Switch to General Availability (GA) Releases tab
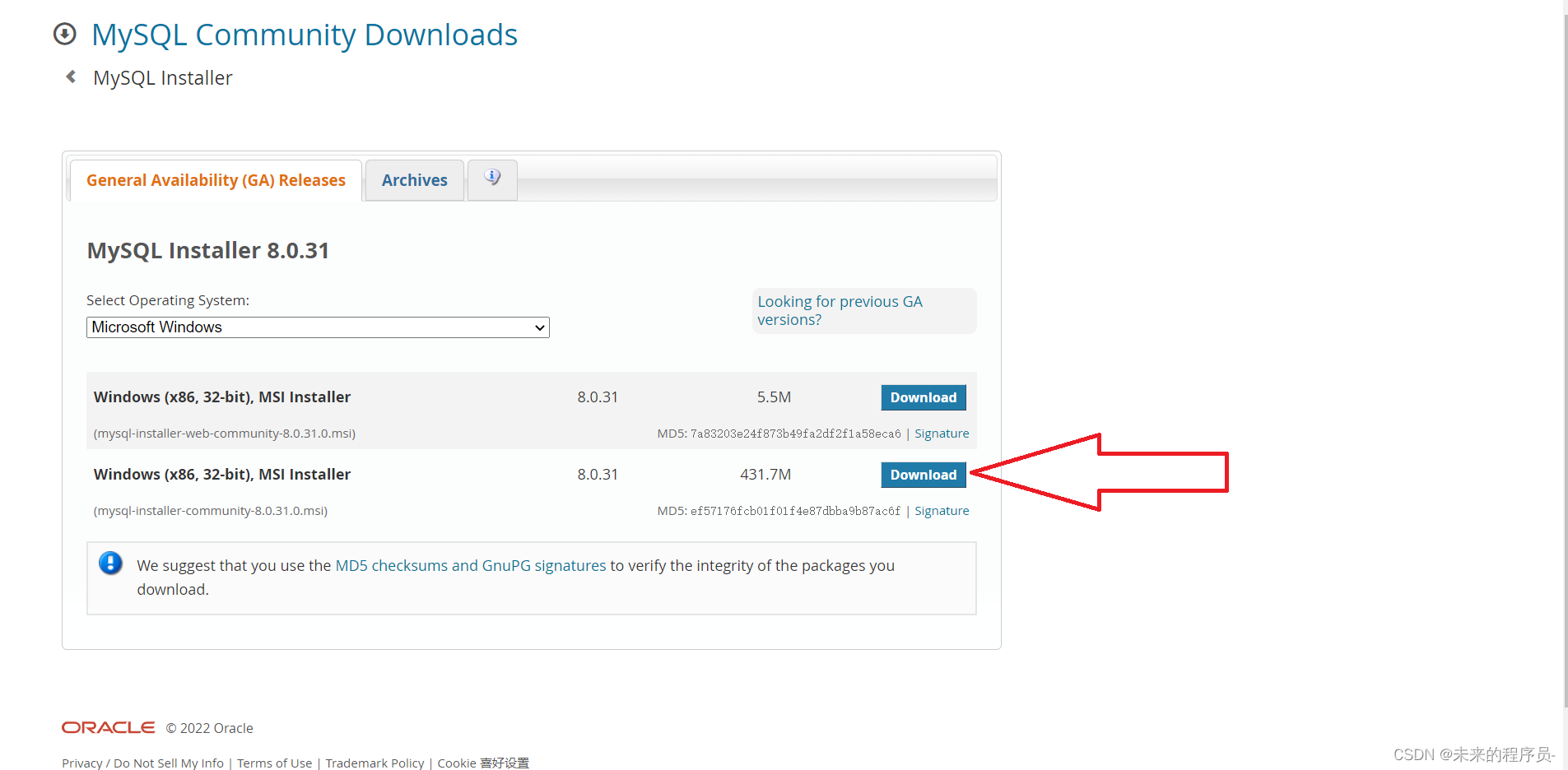The width and height of the screenshot is (1568, 770). point(216,180)
